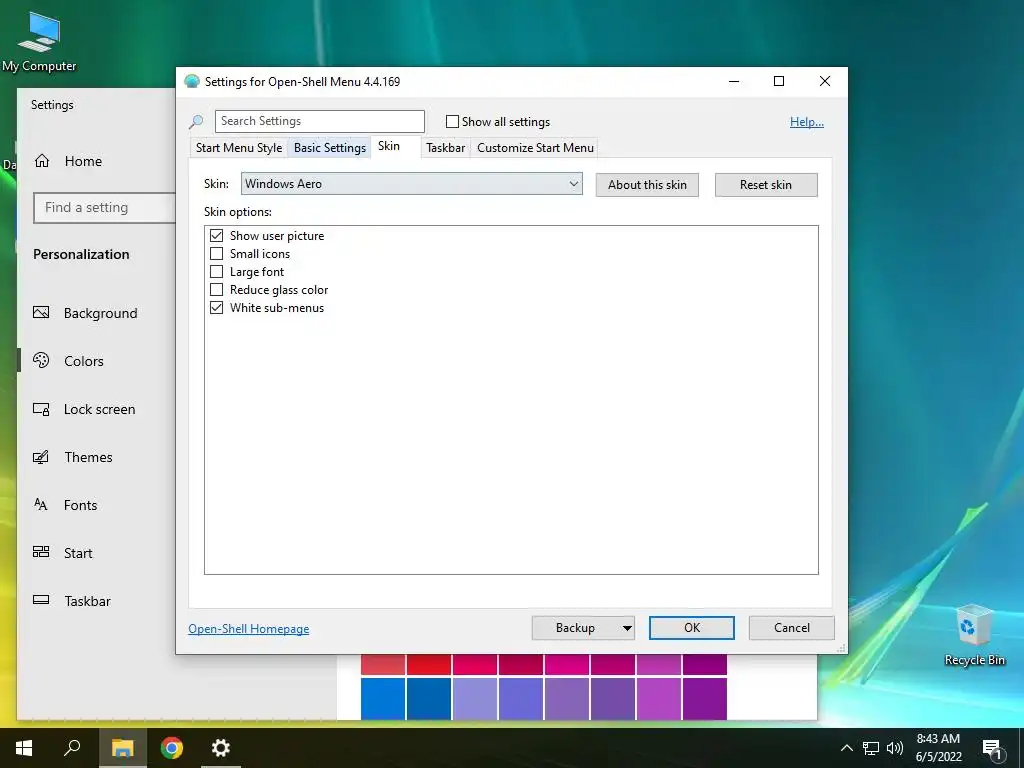Screen dimensions: 1024x768
Task: Confirm with the OK button
Action: point(692,628)
